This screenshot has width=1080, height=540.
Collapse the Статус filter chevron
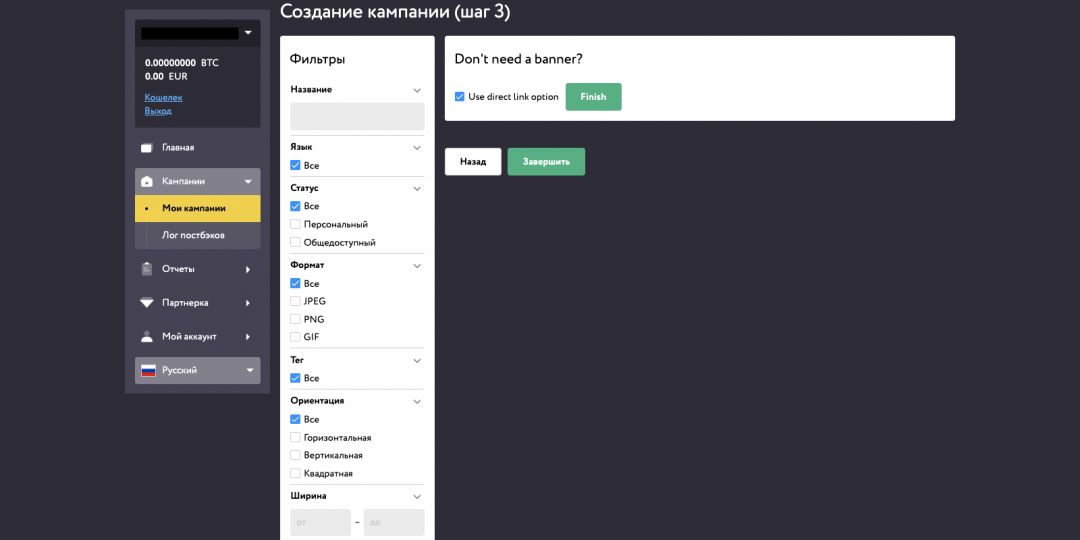click(x=417, y=188)
